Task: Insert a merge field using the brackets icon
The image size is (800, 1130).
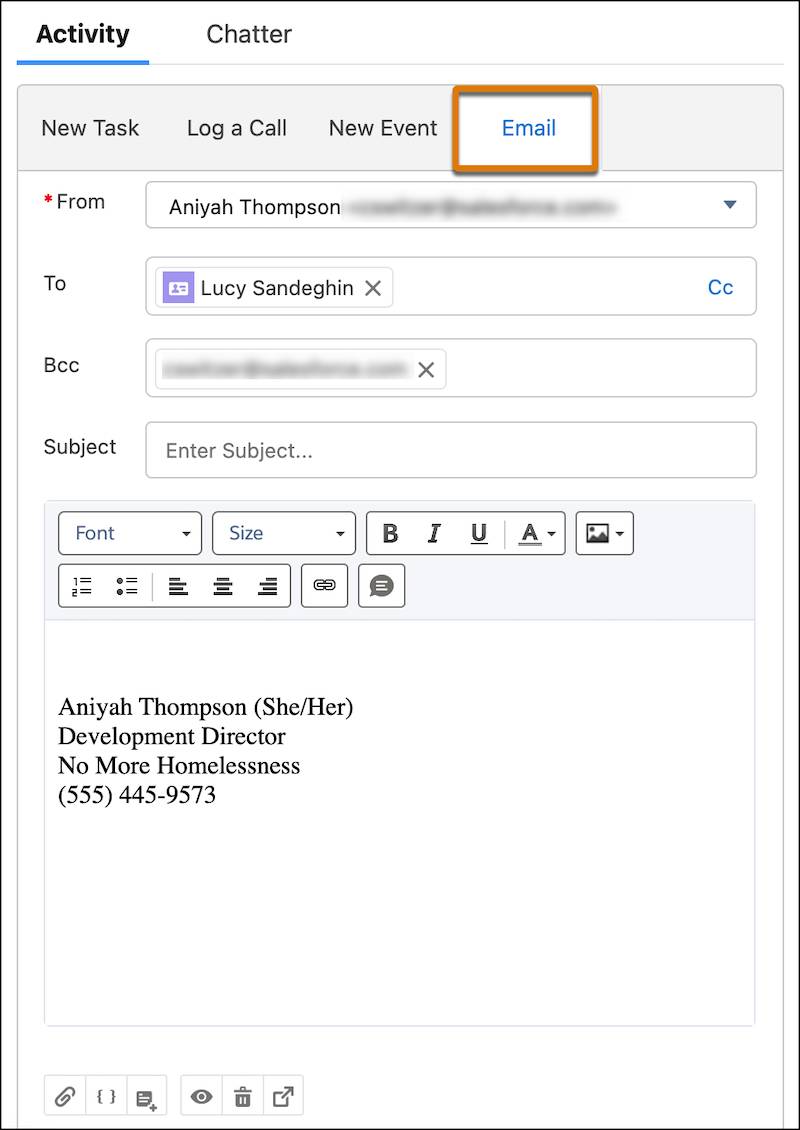Action: (x=105, y=1095)
